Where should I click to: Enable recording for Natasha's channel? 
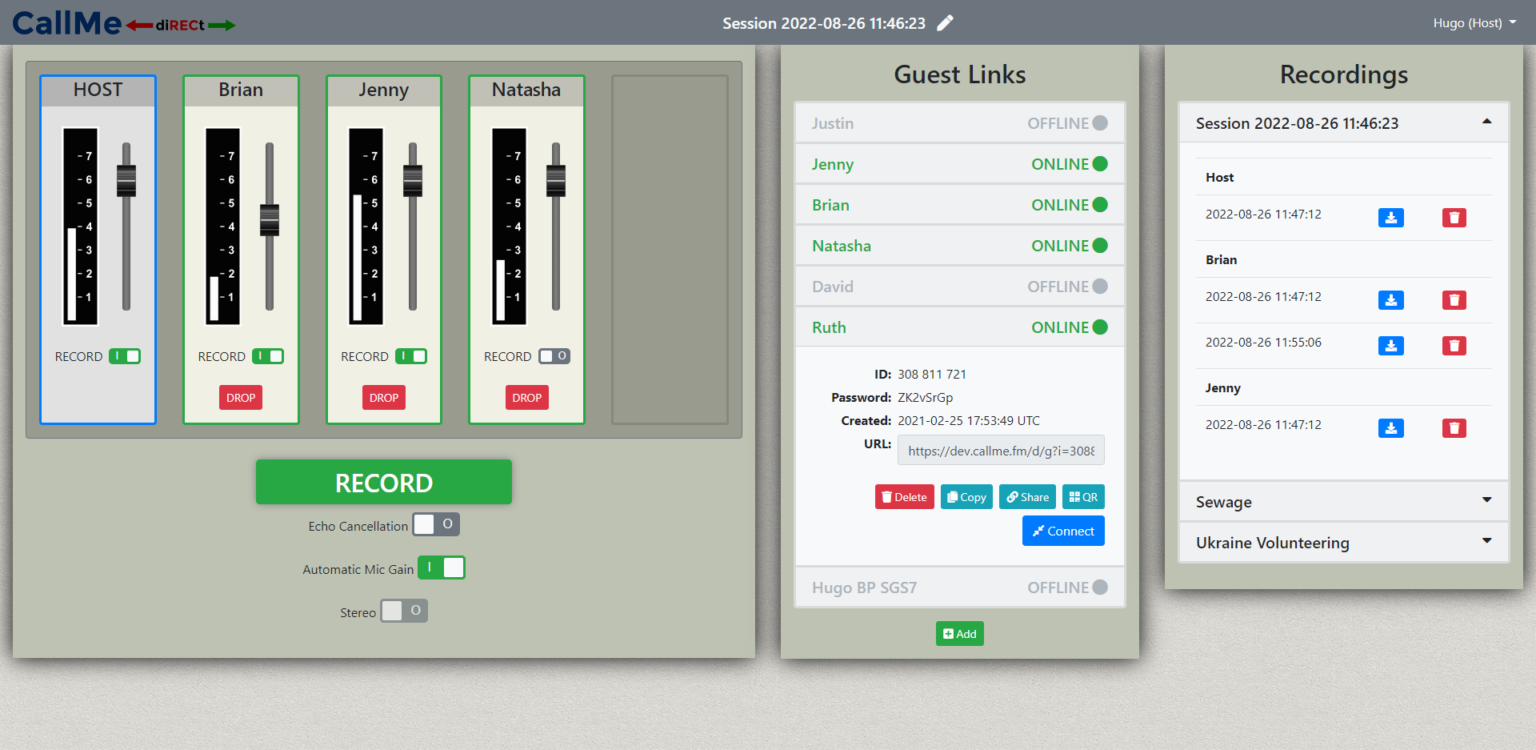pyautogui.click(x=554, y=356)
